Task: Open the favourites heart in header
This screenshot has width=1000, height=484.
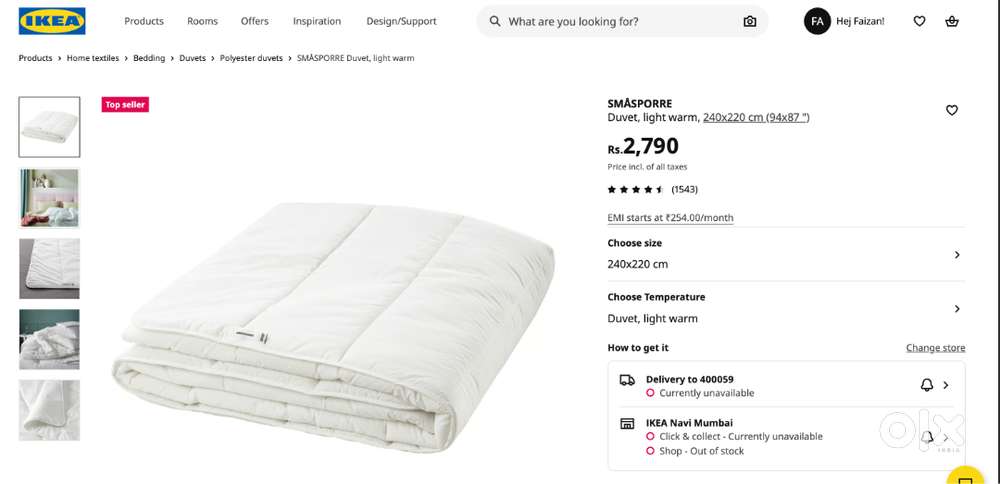Action: [919, 21]
